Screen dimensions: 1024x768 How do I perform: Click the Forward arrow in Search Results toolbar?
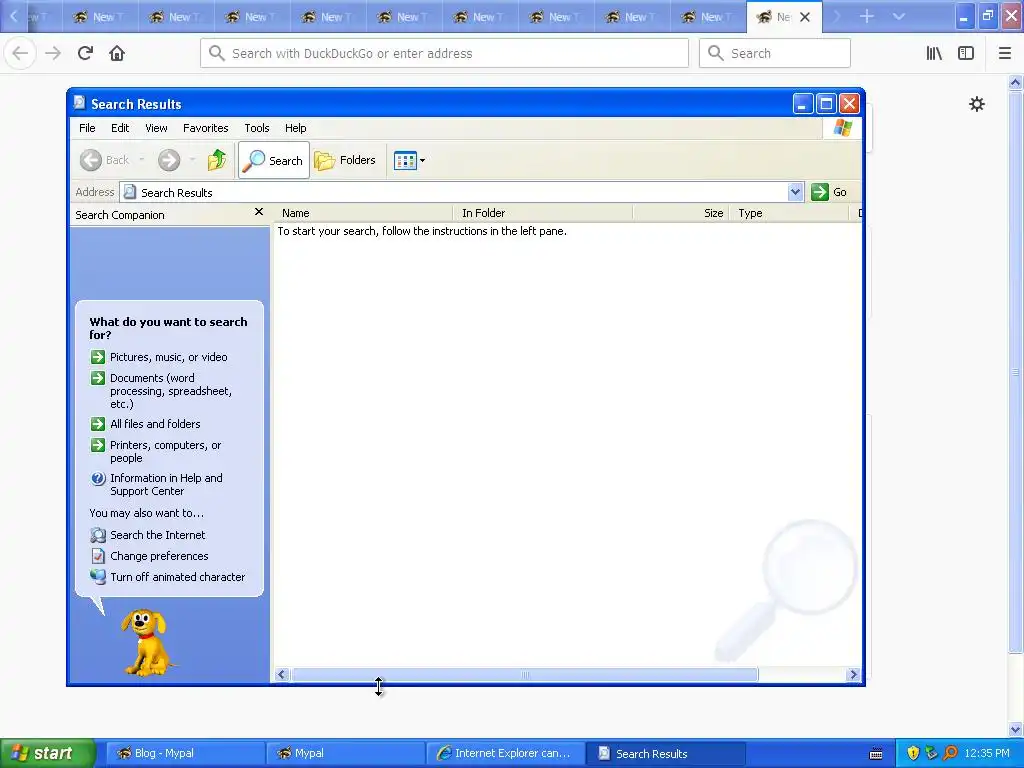pyautogui.click(x=168, y=160)
